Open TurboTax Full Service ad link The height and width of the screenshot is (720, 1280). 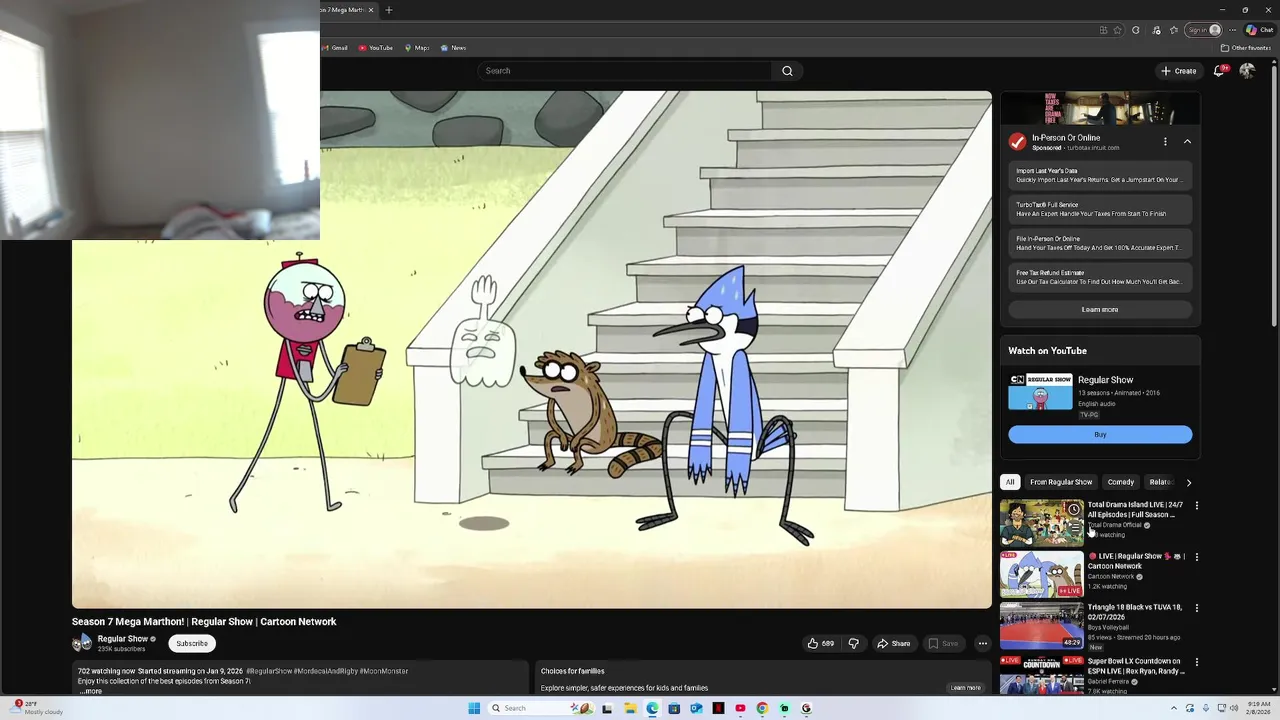point(1100,209)
